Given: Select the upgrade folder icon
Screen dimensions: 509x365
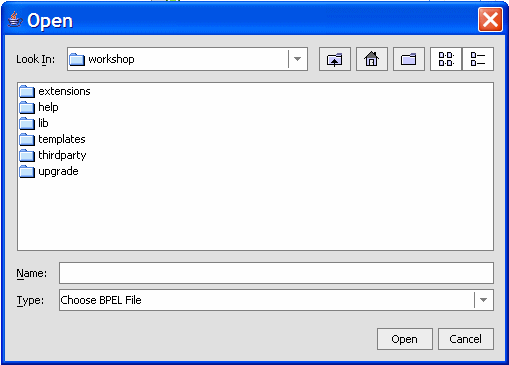Looking at the screenshot, I should coord(27,171).
